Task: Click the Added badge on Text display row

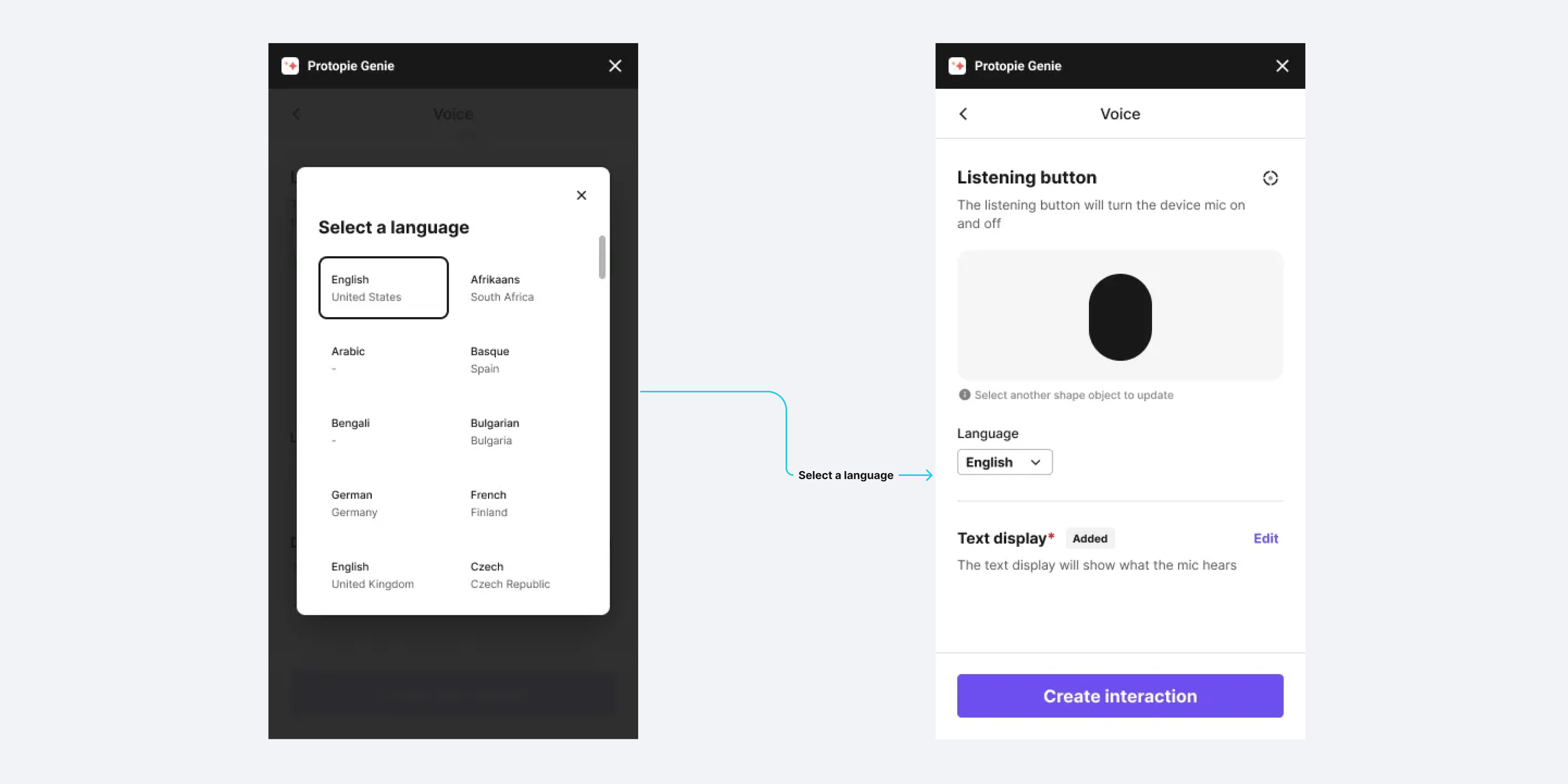Action: pyautogui.click(x=1089, y=538)
